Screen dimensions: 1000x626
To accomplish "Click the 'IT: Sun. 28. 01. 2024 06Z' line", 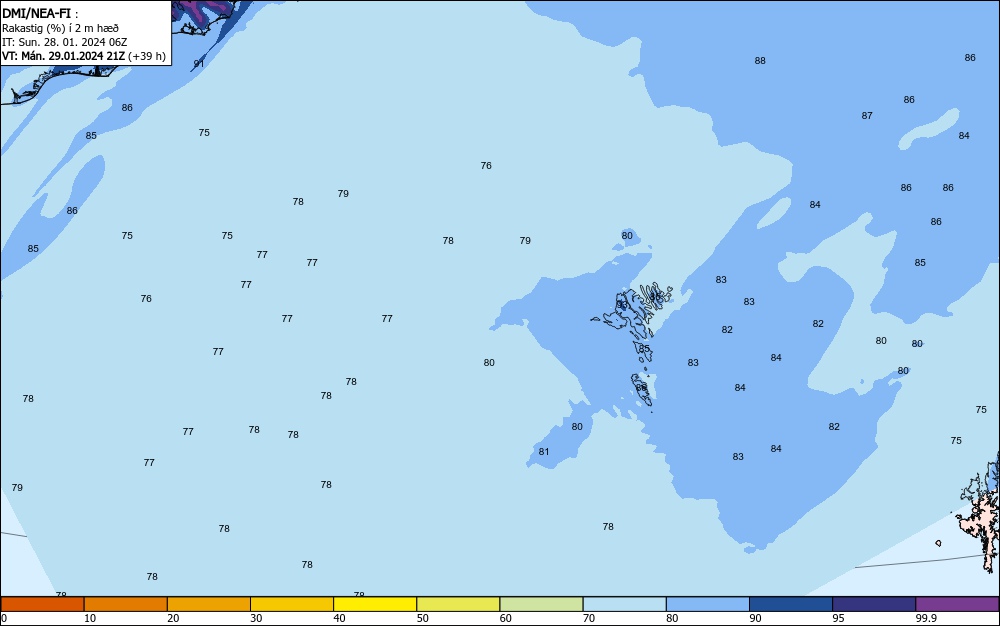I will point(64,42).
